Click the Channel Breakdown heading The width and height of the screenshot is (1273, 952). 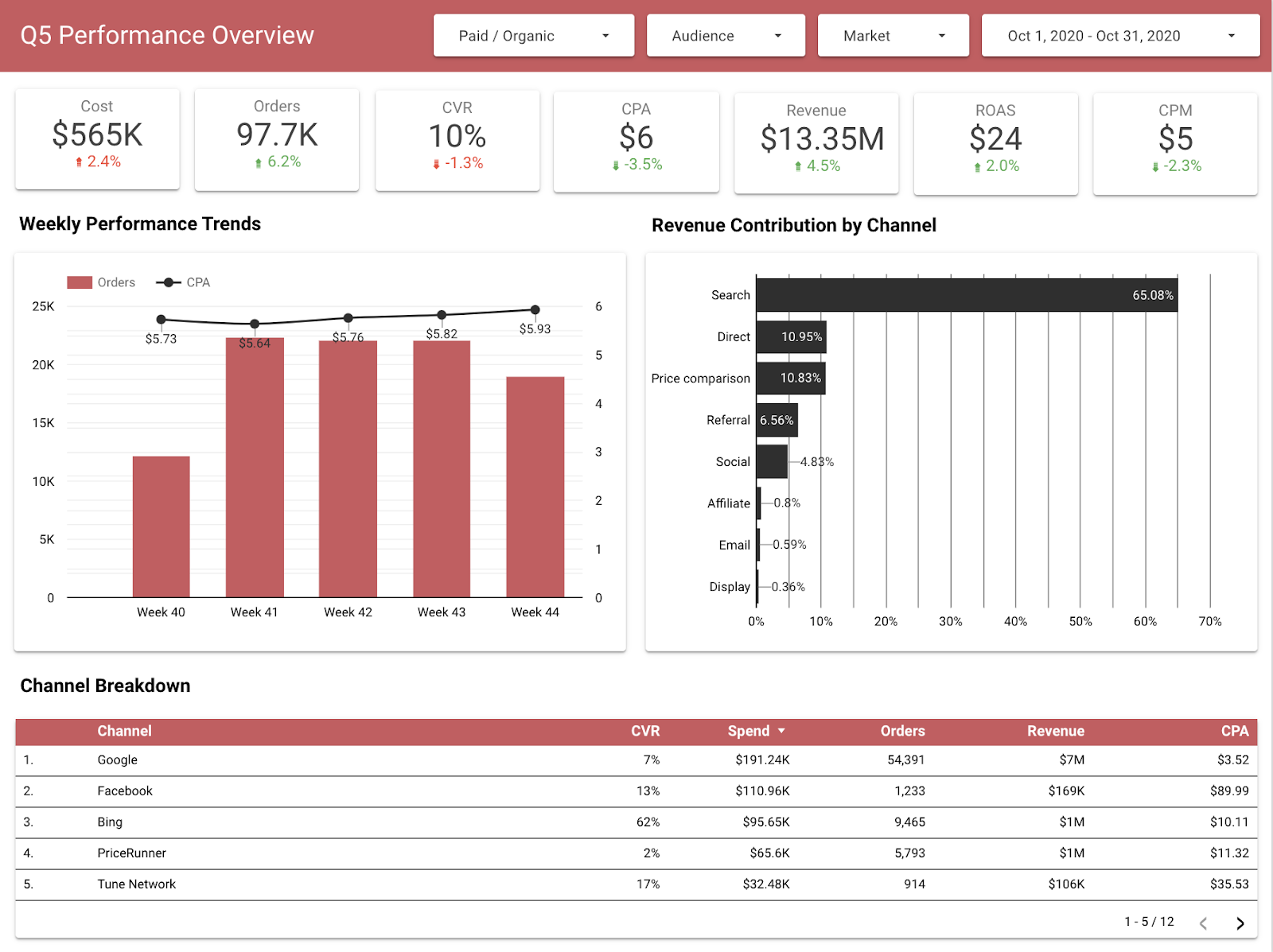(x=105, y=686)
